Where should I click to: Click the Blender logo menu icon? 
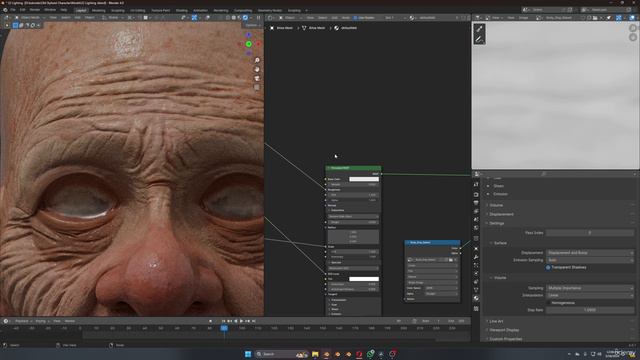(5, 10)
